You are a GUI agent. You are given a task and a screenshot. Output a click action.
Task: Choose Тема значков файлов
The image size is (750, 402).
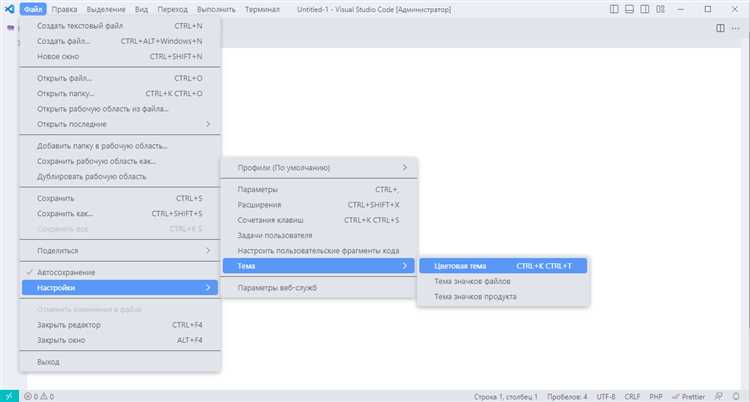coord(503,281)
